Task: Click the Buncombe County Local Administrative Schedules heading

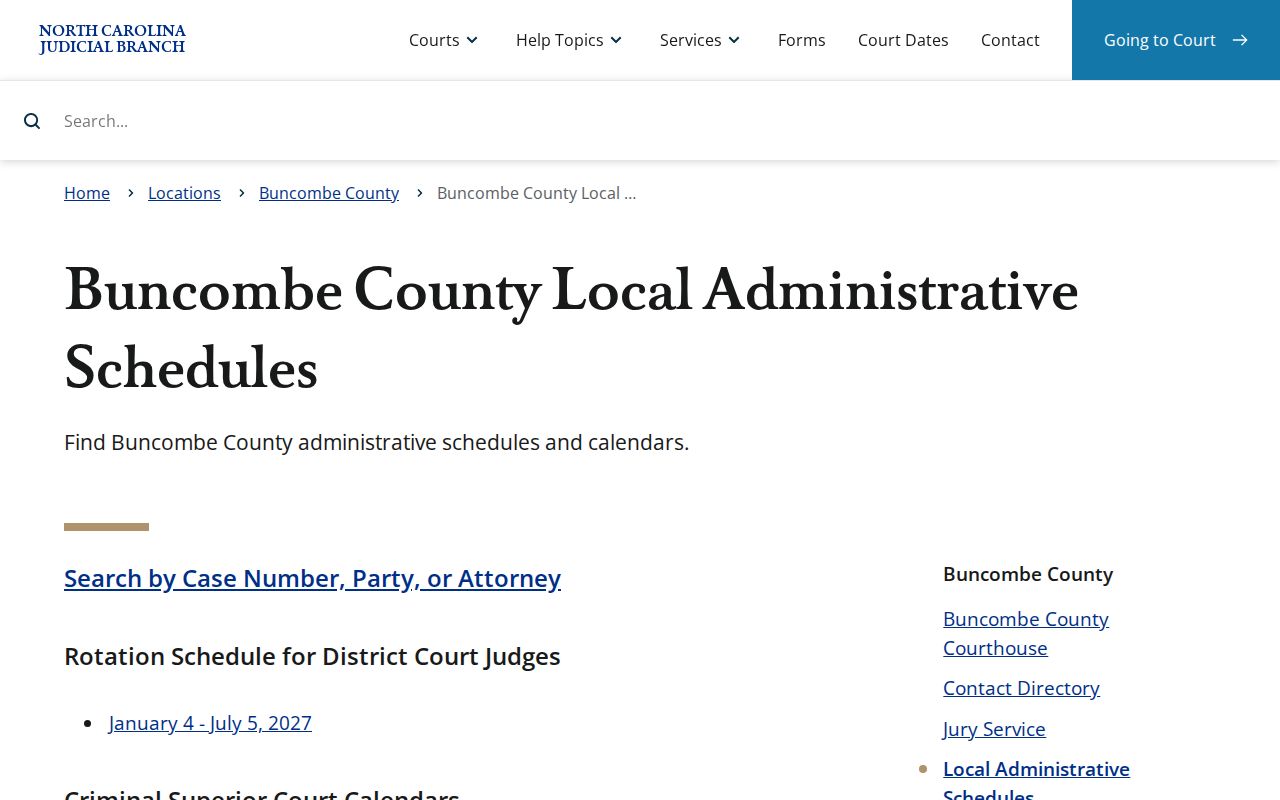Action: (571, 330)
